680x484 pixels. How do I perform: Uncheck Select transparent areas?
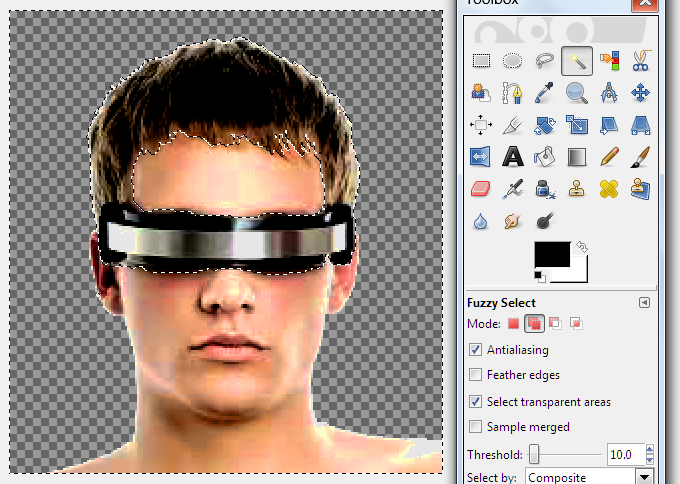tap(475, 402)
